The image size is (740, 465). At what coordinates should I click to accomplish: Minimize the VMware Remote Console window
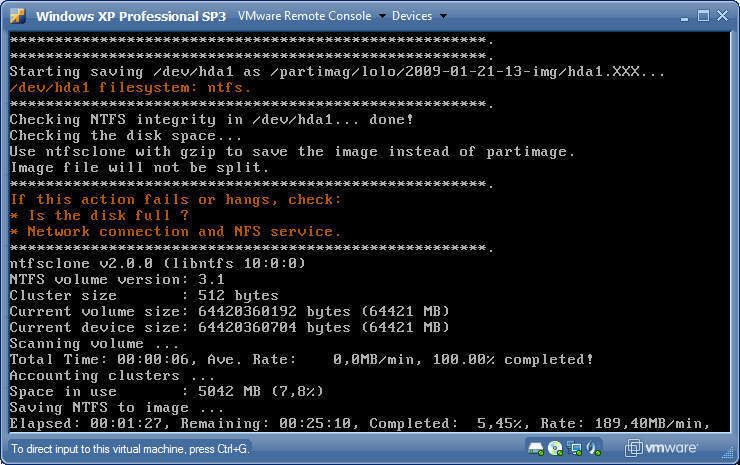684,17
